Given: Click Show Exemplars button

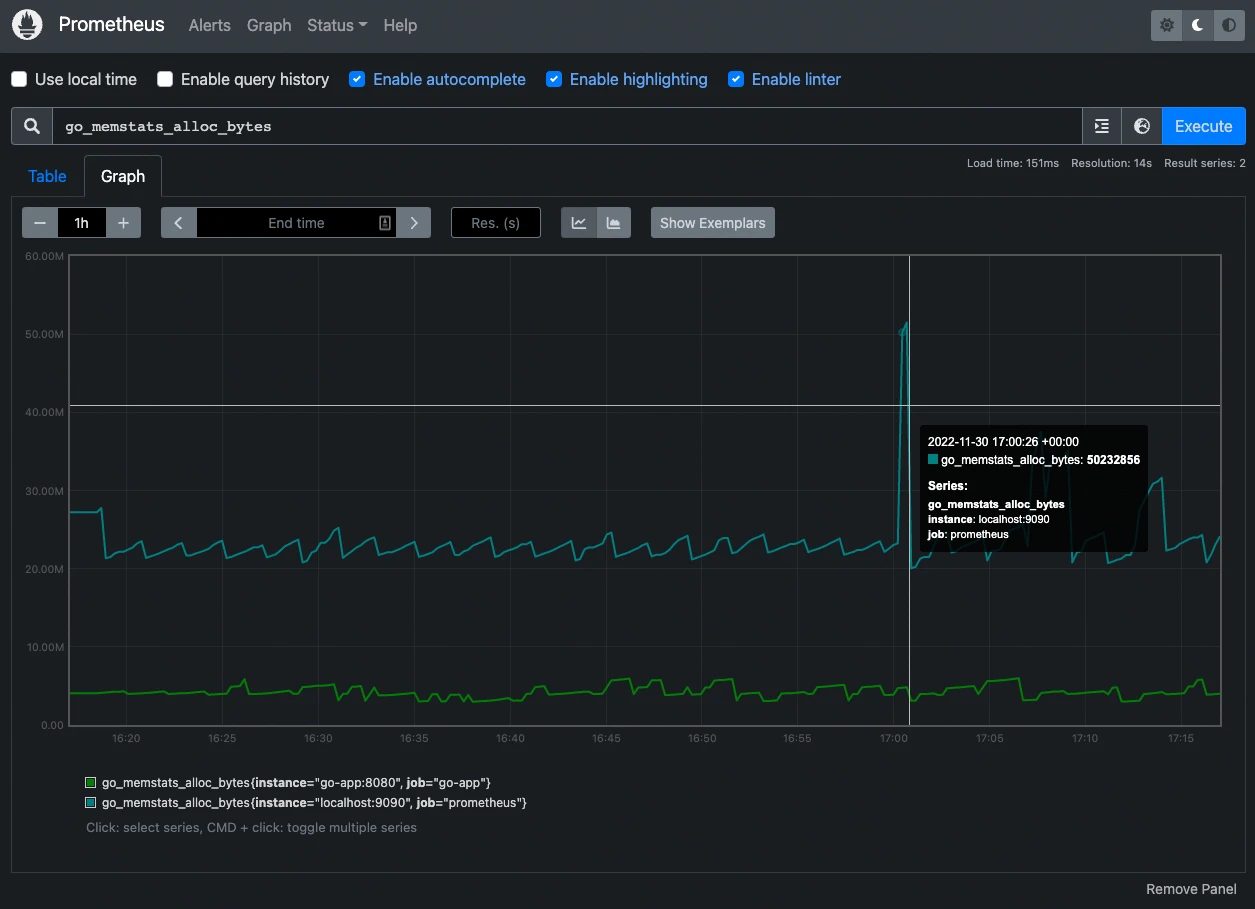Looking at the screenshot, I should [x=713, y=223].
